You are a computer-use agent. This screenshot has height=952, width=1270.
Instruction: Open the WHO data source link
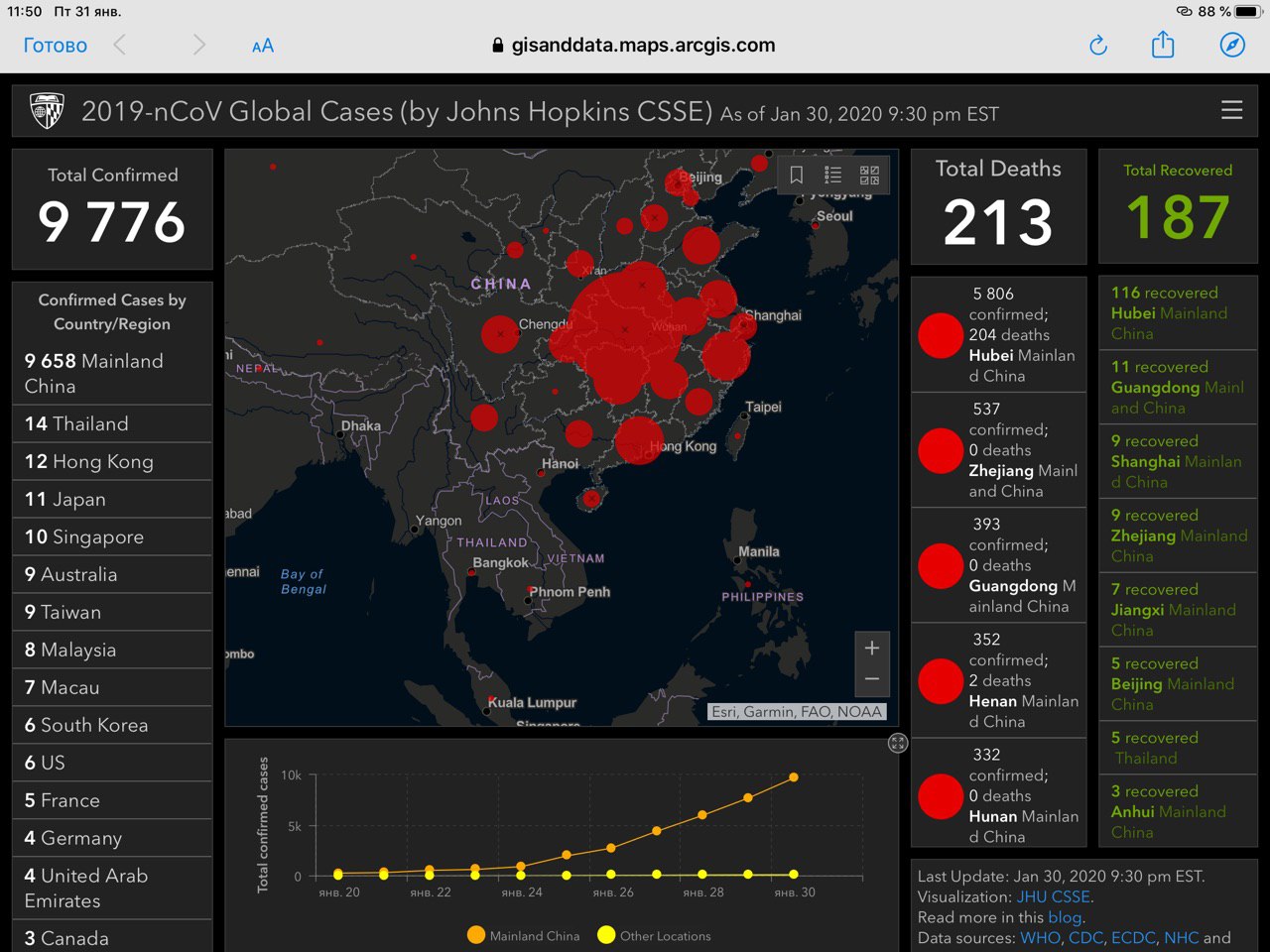(1040, 938)
